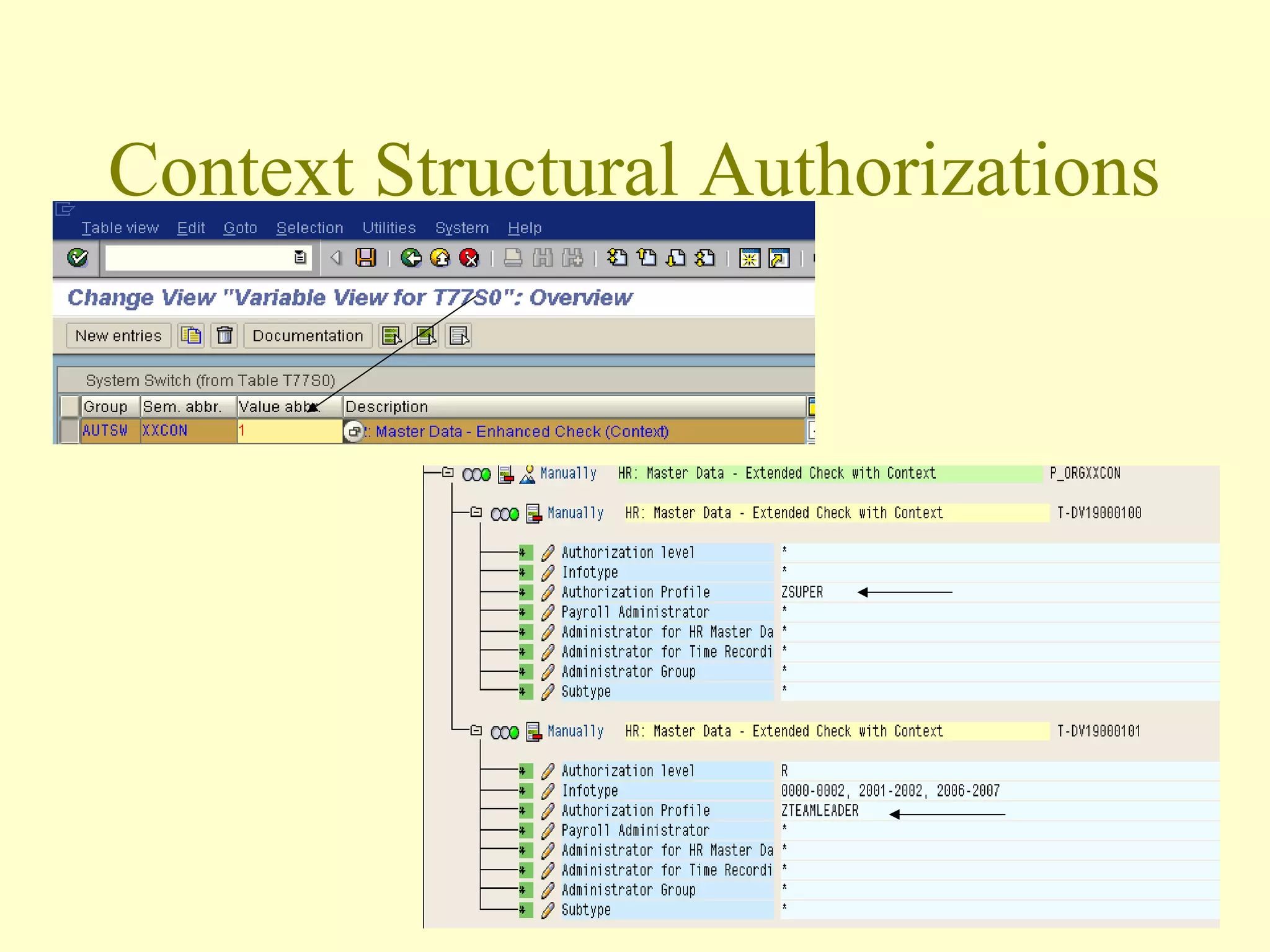Click the Value abbr. cell containing 1
The height and width of the screenshot is (952, 1270).
tap(289, 431)
